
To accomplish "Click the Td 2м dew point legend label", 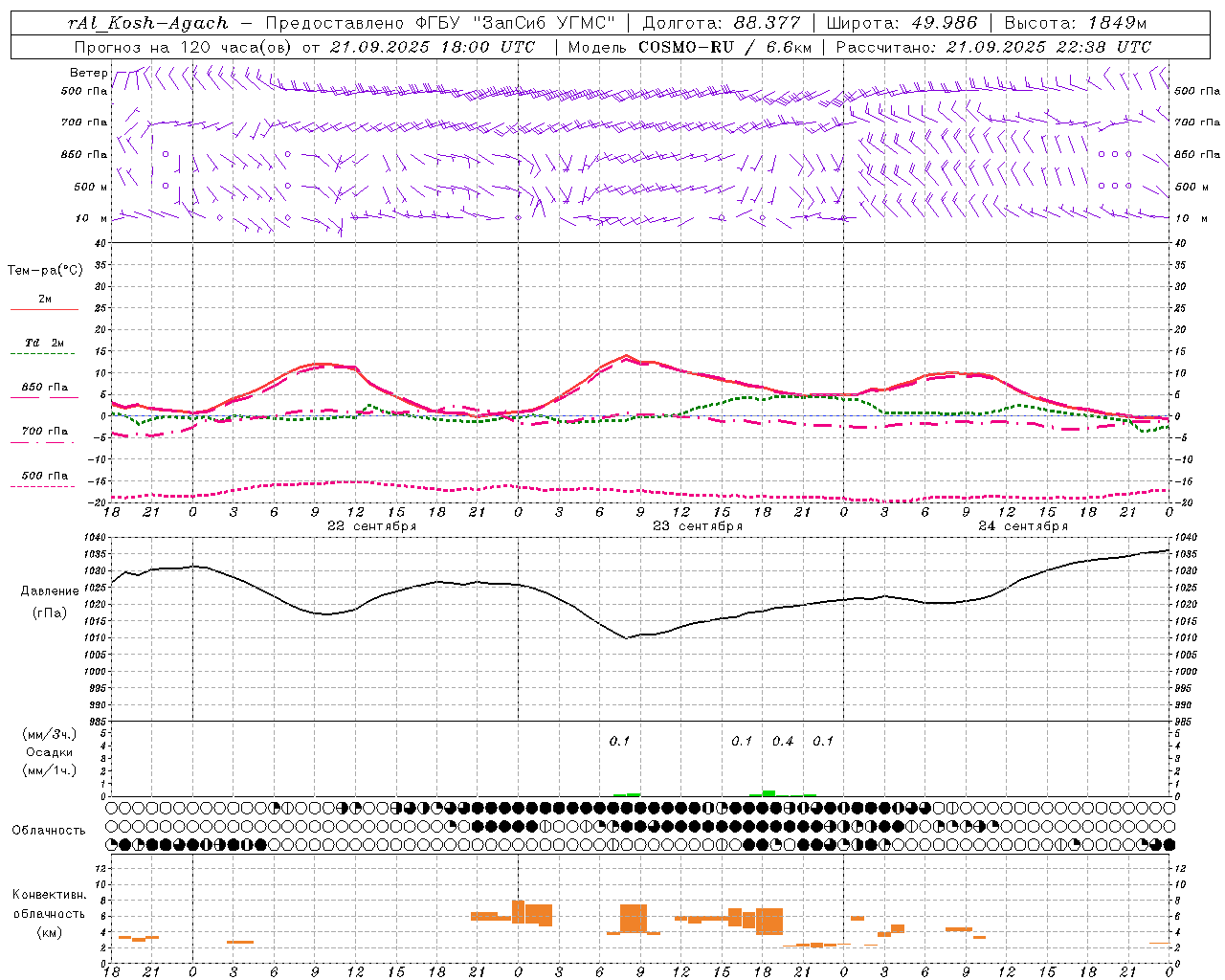I will pyautogui.click(x=44, y=343).
